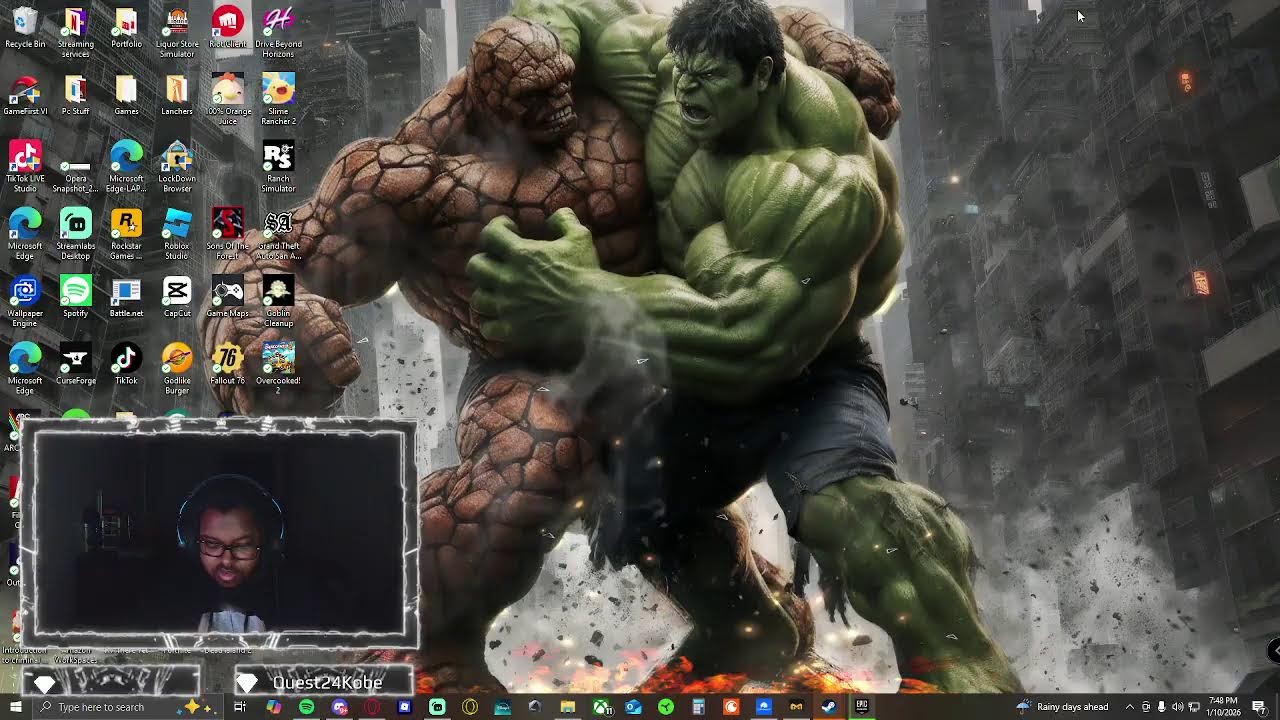Launch Slime Rancher 2 from the desktop
Screen dimensions: 1280x720
coord(278,101)
